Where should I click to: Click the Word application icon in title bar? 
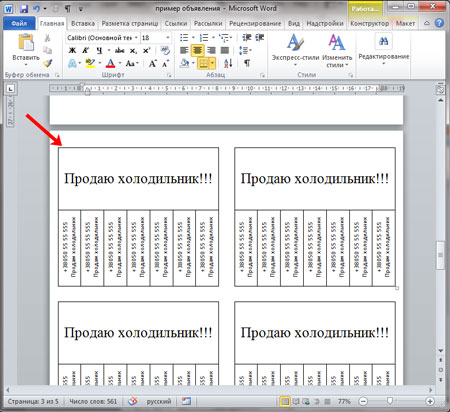pyautogui.click(x=8, y=8)
